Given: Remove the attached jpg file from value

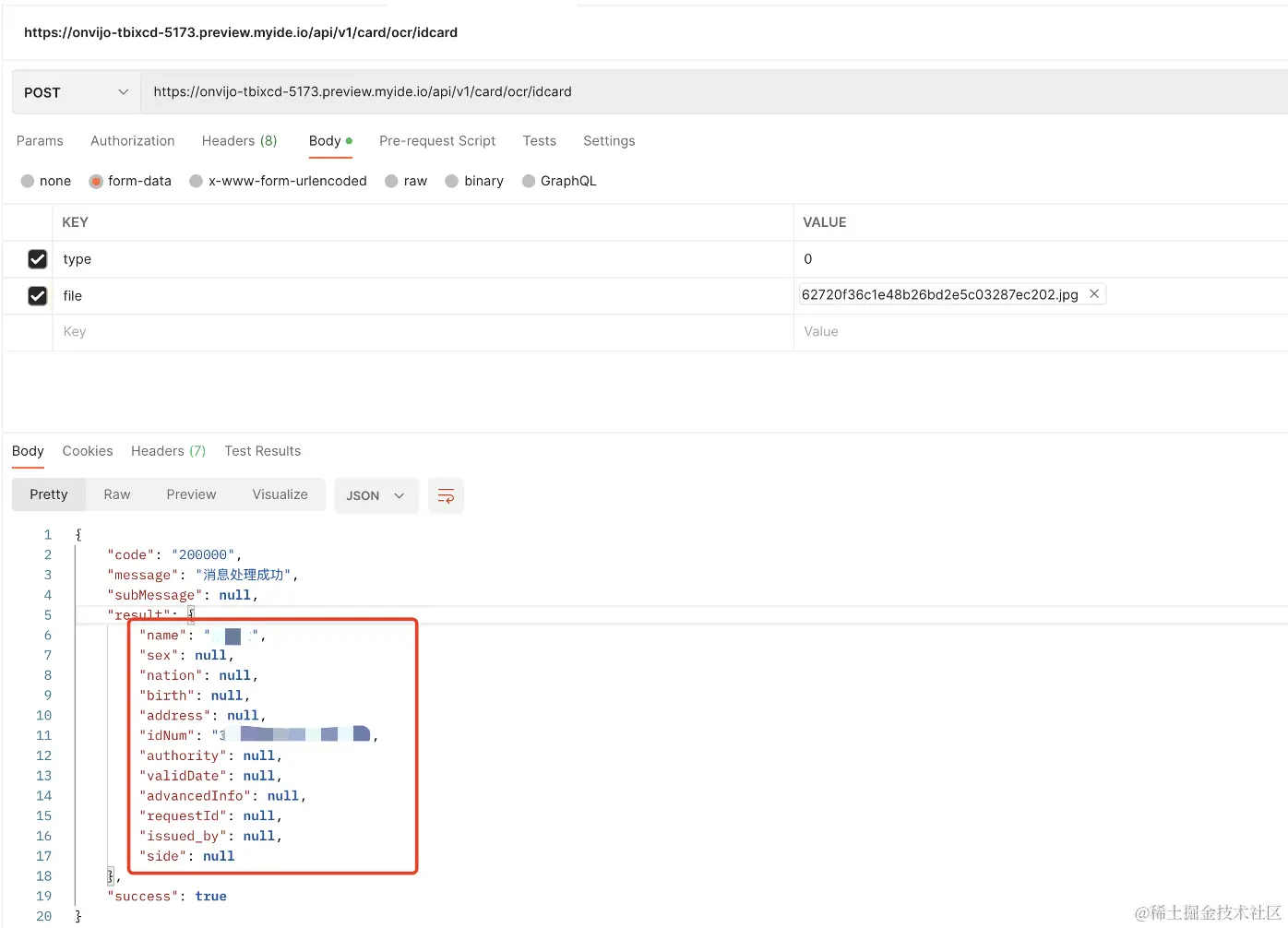Looking at the screenshot, I should pos(1094,294).
